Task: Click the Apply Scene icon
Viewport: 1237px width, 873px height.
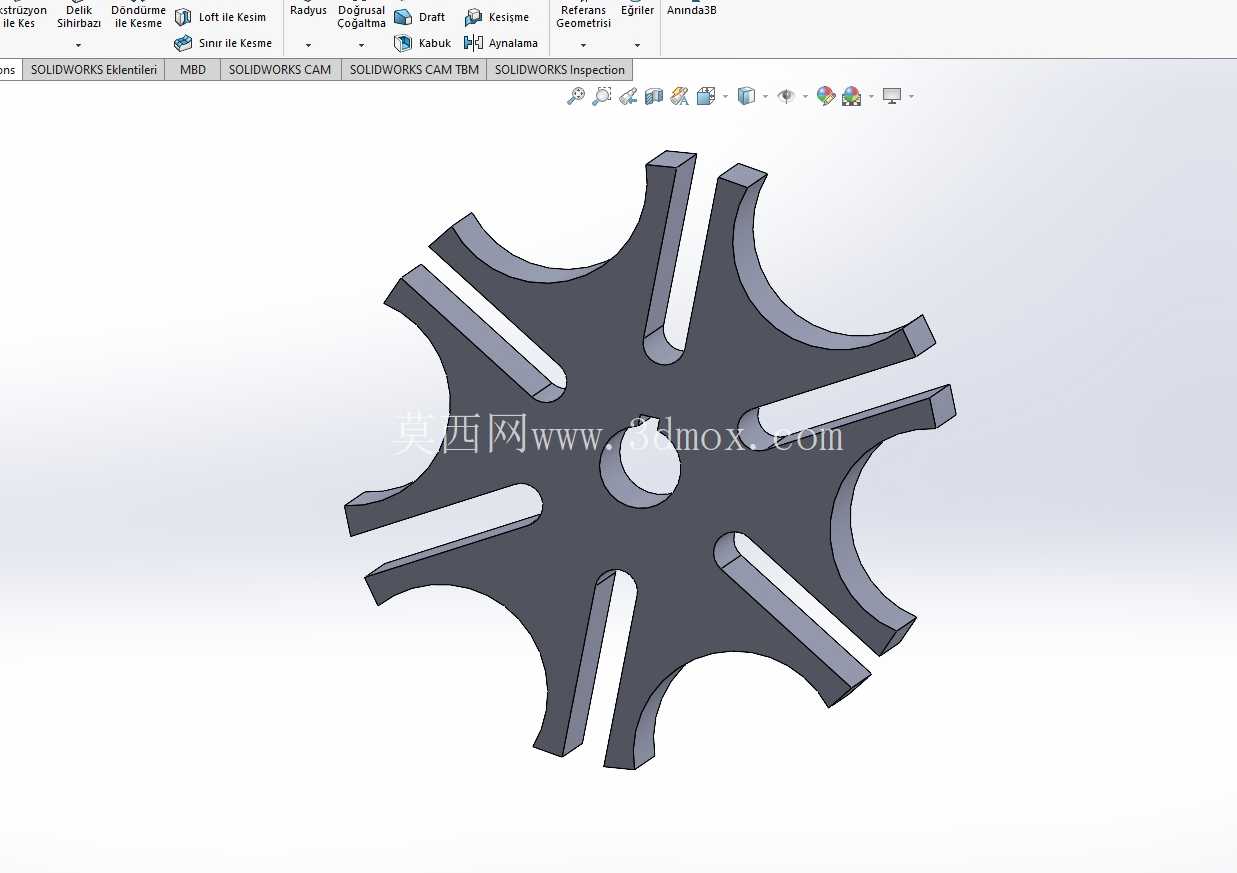Action: pyautogui.click(x=852, y=96)
